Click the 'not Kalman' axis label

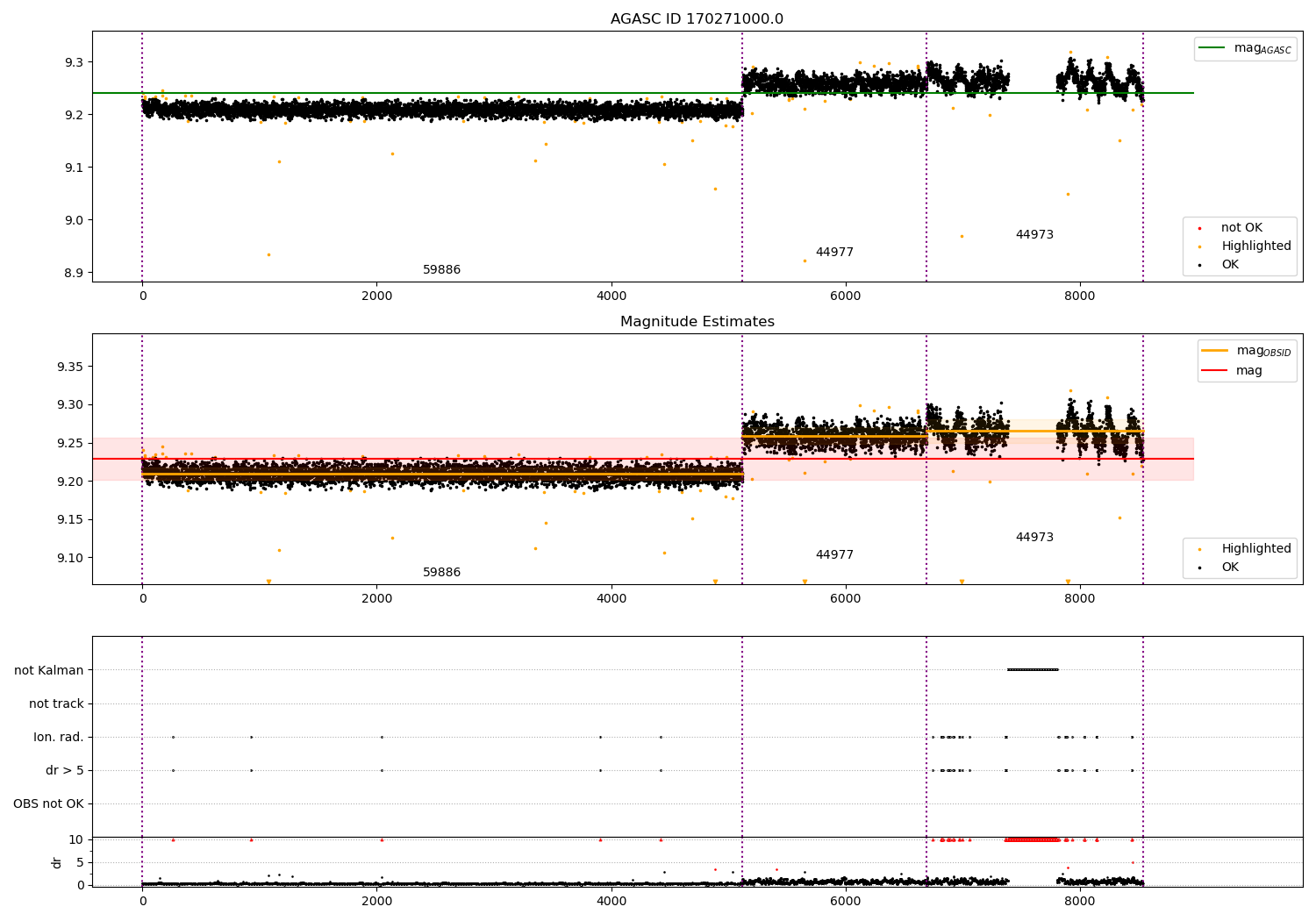pos(49,671)
